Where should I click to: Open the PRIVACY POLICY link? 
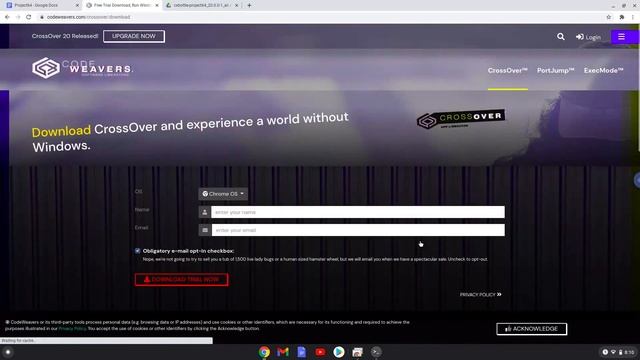(x=480, y=295)
